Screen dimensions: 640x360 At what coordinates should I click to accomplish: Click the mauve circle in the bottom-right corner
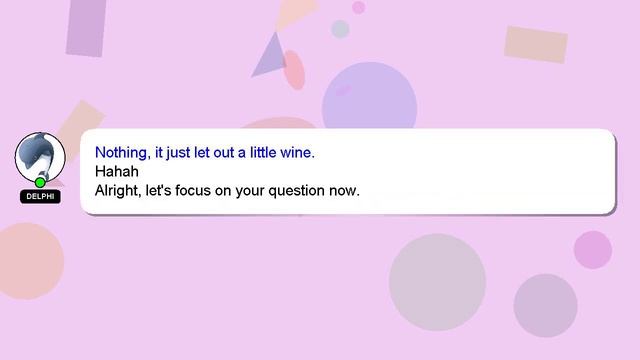(545, 306)
